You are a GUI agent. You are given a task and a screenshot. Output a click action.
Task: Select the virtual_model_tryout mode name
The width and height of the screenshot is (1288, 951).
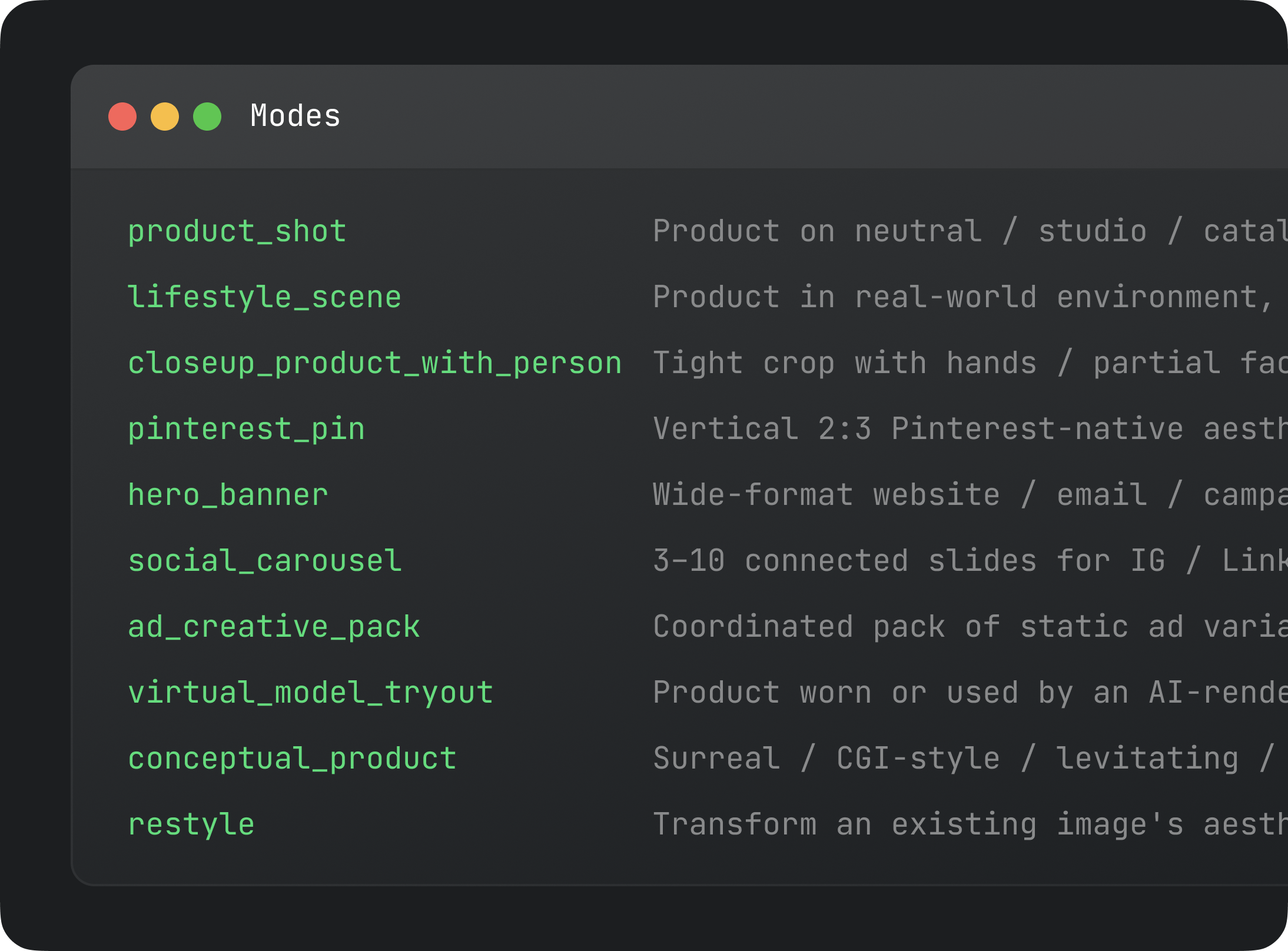coord(311,693)
